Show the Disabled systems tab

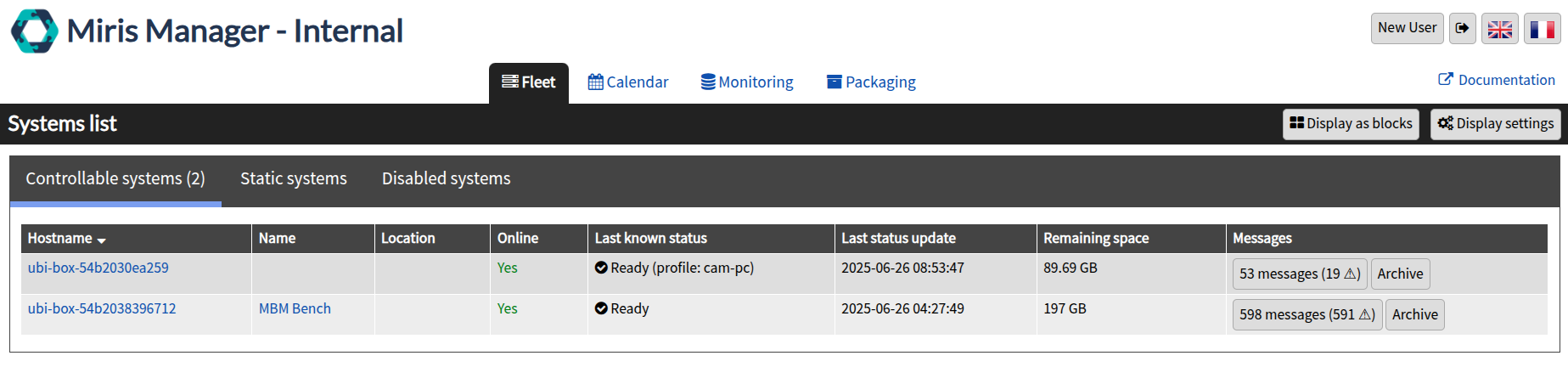(x=447, y=178)
